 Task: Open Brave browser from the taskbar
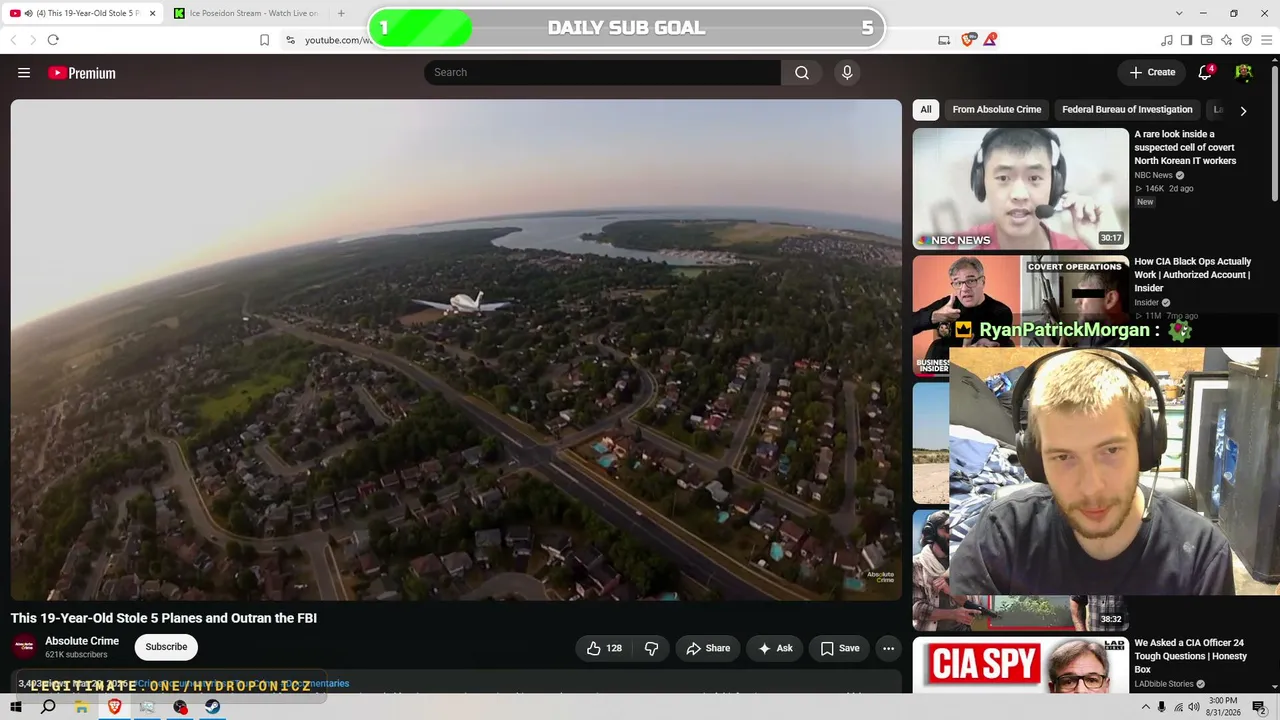click(x=114, y=707)
